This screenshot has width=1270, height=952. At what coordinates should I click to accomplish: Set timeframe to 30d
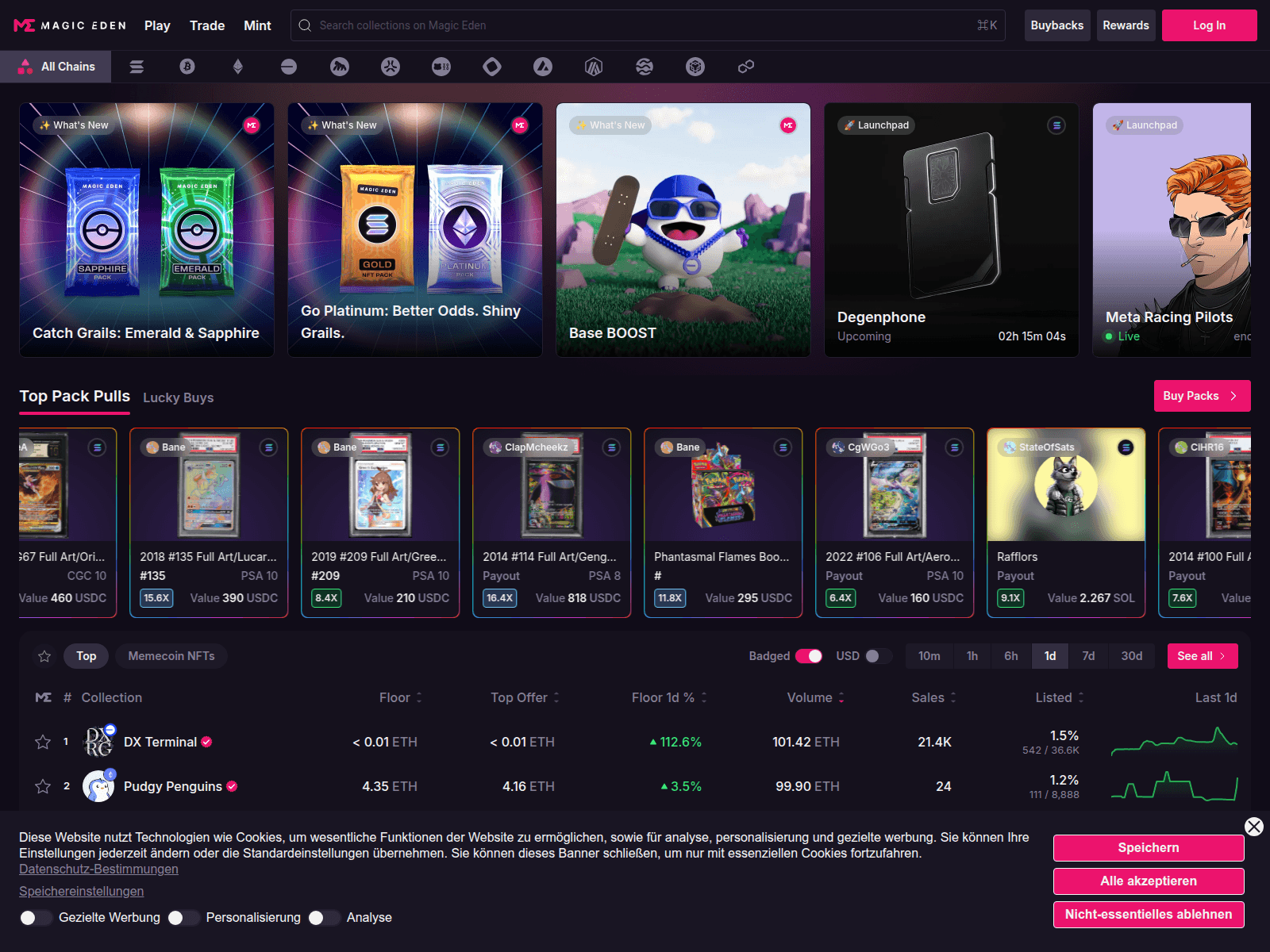point(1132,656)
